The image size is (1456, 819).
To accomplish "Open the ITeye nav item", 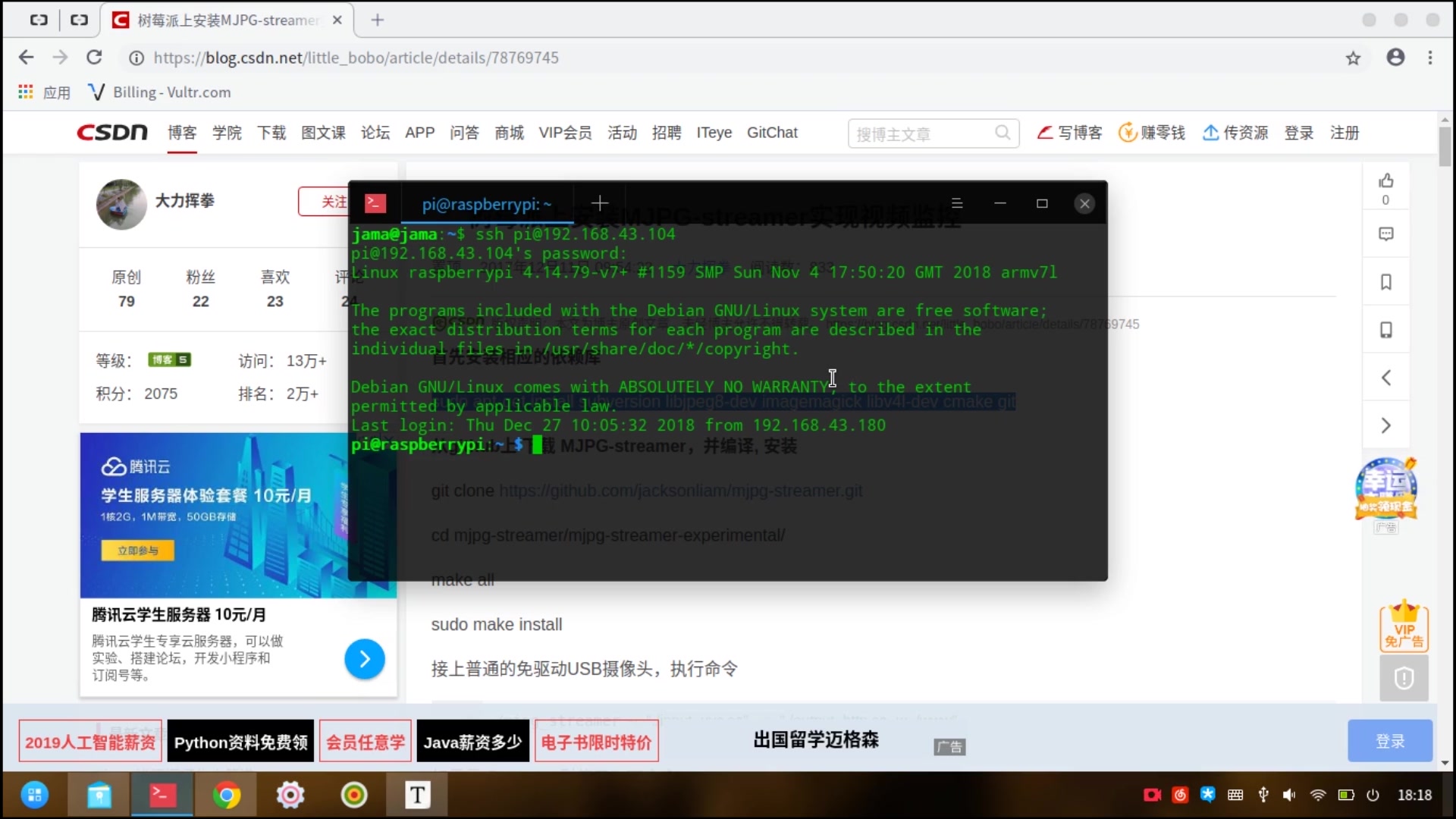I will pyautogui.click(x=714, y=133).
